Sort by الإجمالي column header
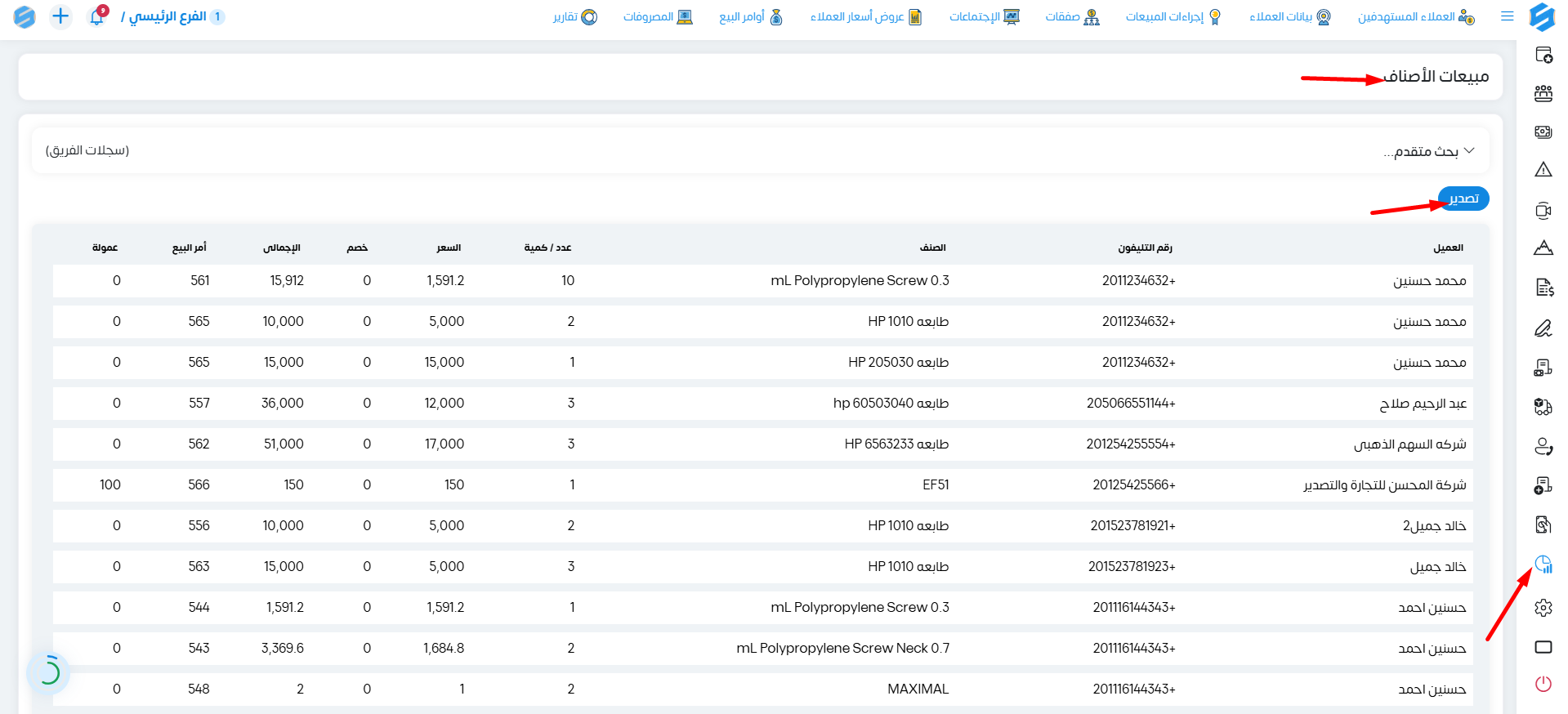 coord(282,248)
